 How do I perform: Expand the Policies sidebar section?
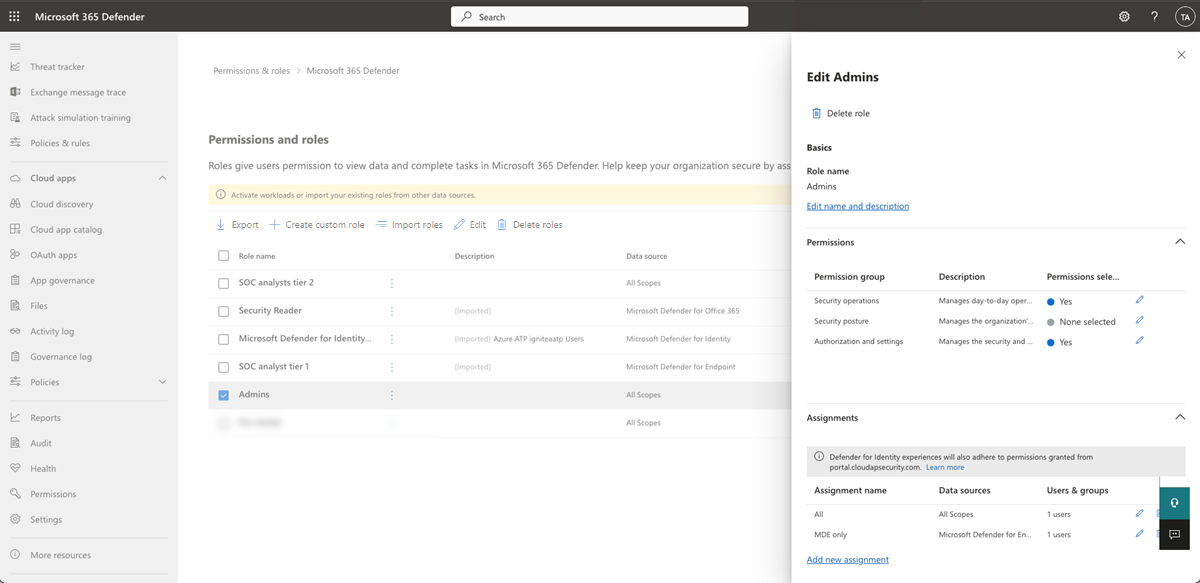click(x=160, y=381)
